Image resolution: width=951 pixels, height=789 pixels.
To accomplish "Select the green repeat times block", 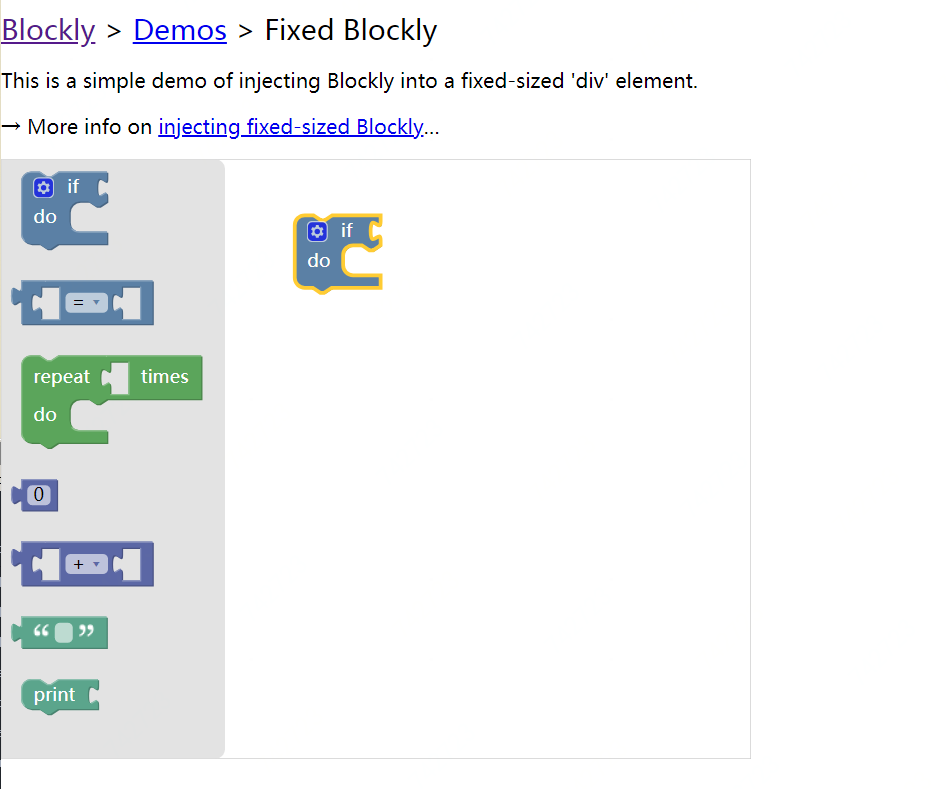I will 112,401.
